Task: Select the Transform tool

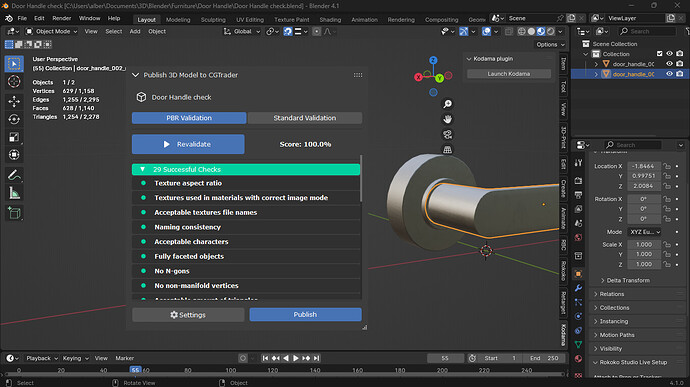Action: 14,155
